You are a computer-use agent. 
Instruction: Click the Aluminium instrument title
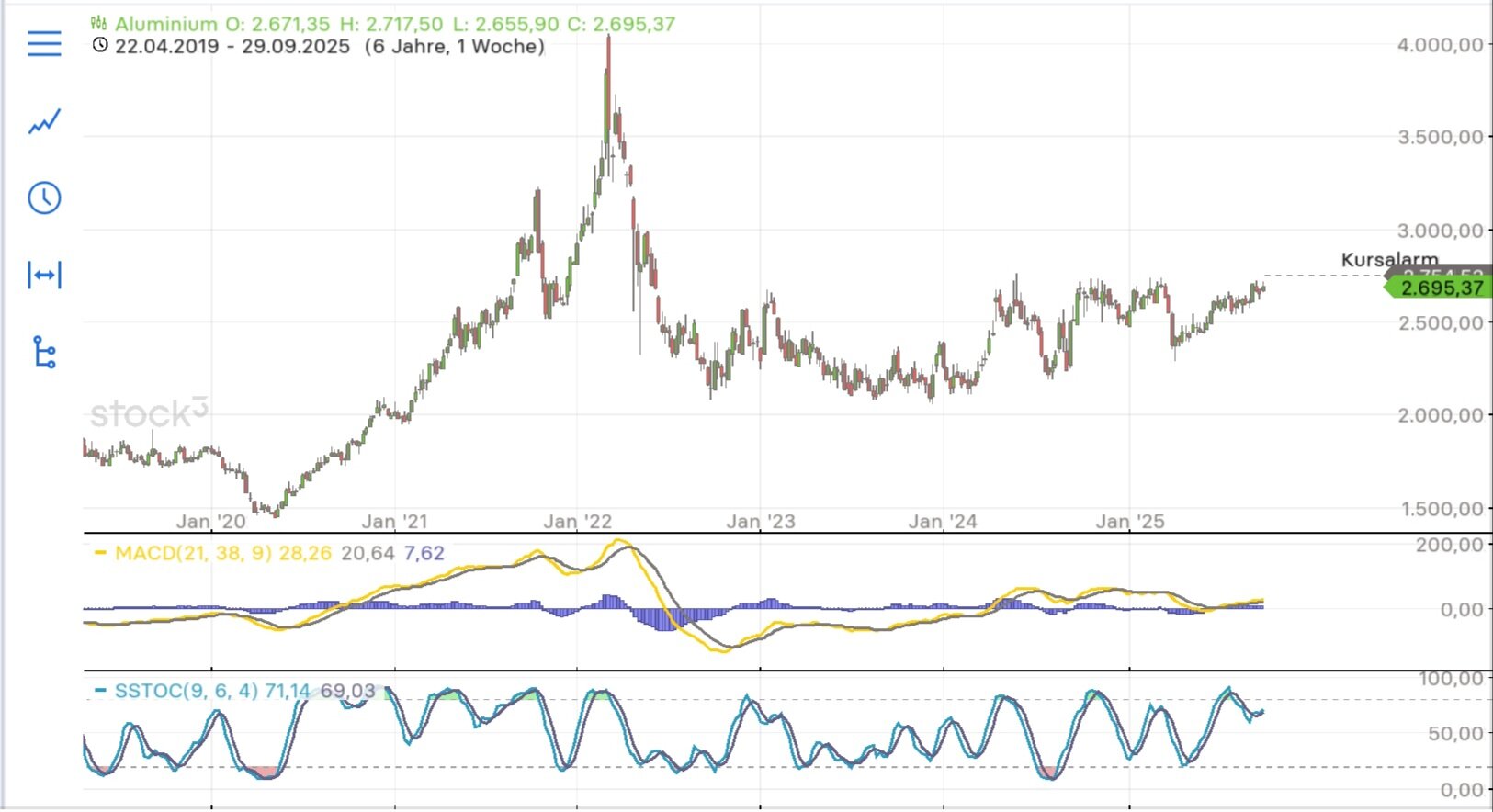click(166, 24)
